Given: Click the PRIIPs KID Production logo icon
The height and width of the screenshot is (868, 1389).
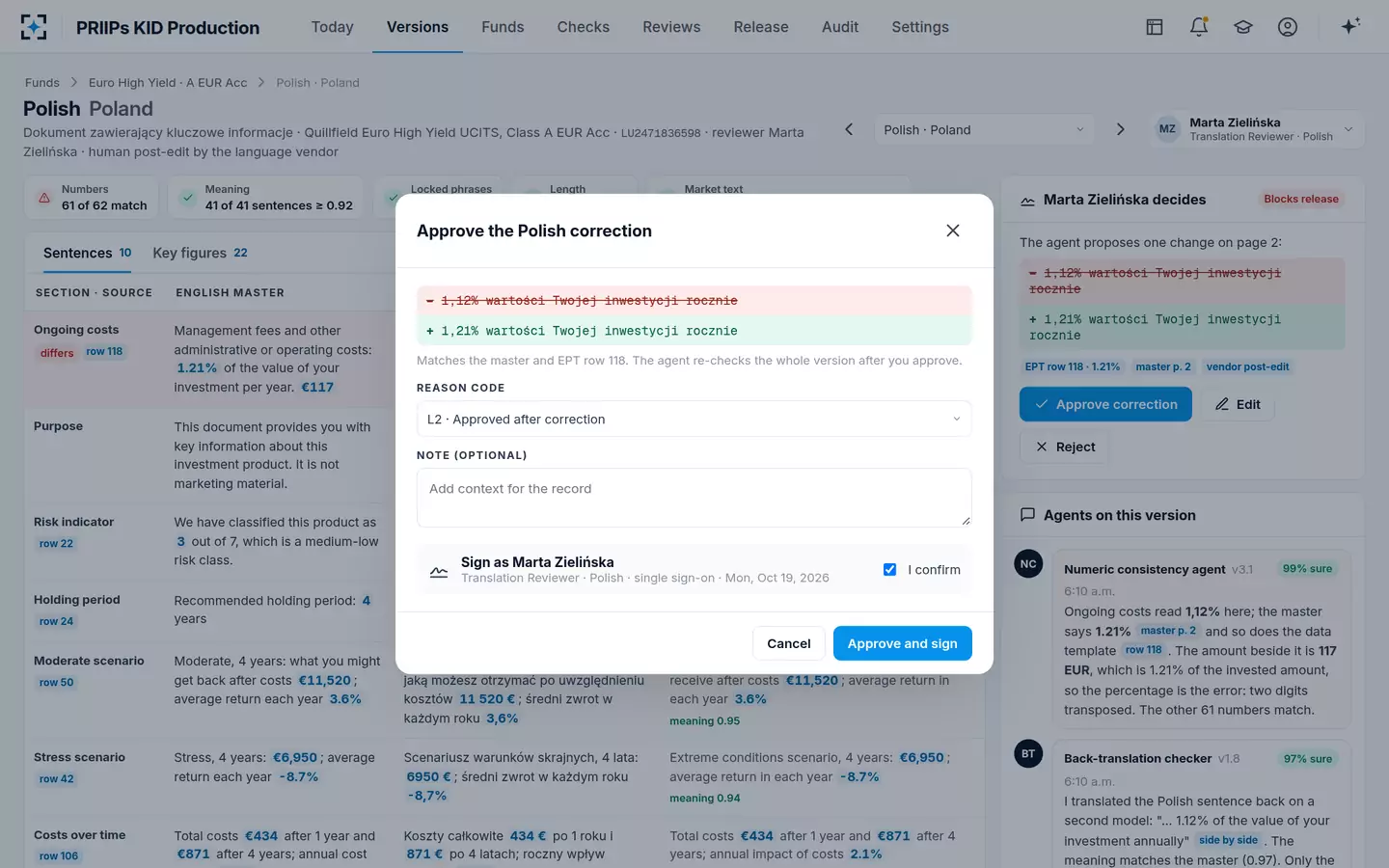Looking at the screenshot, I should [34, 27].
